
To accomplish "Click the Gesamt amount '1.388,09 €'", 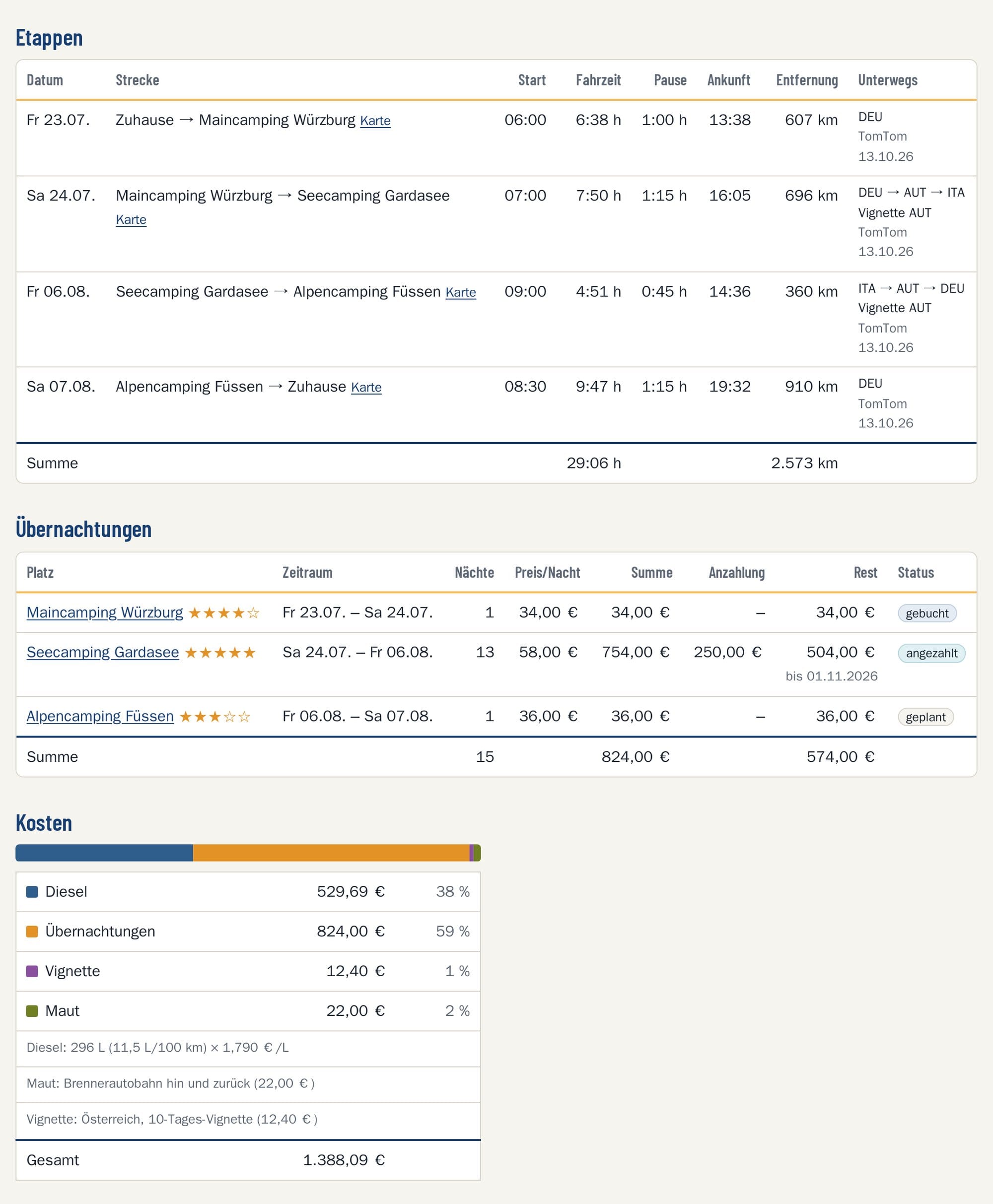I will point(343,1160).
